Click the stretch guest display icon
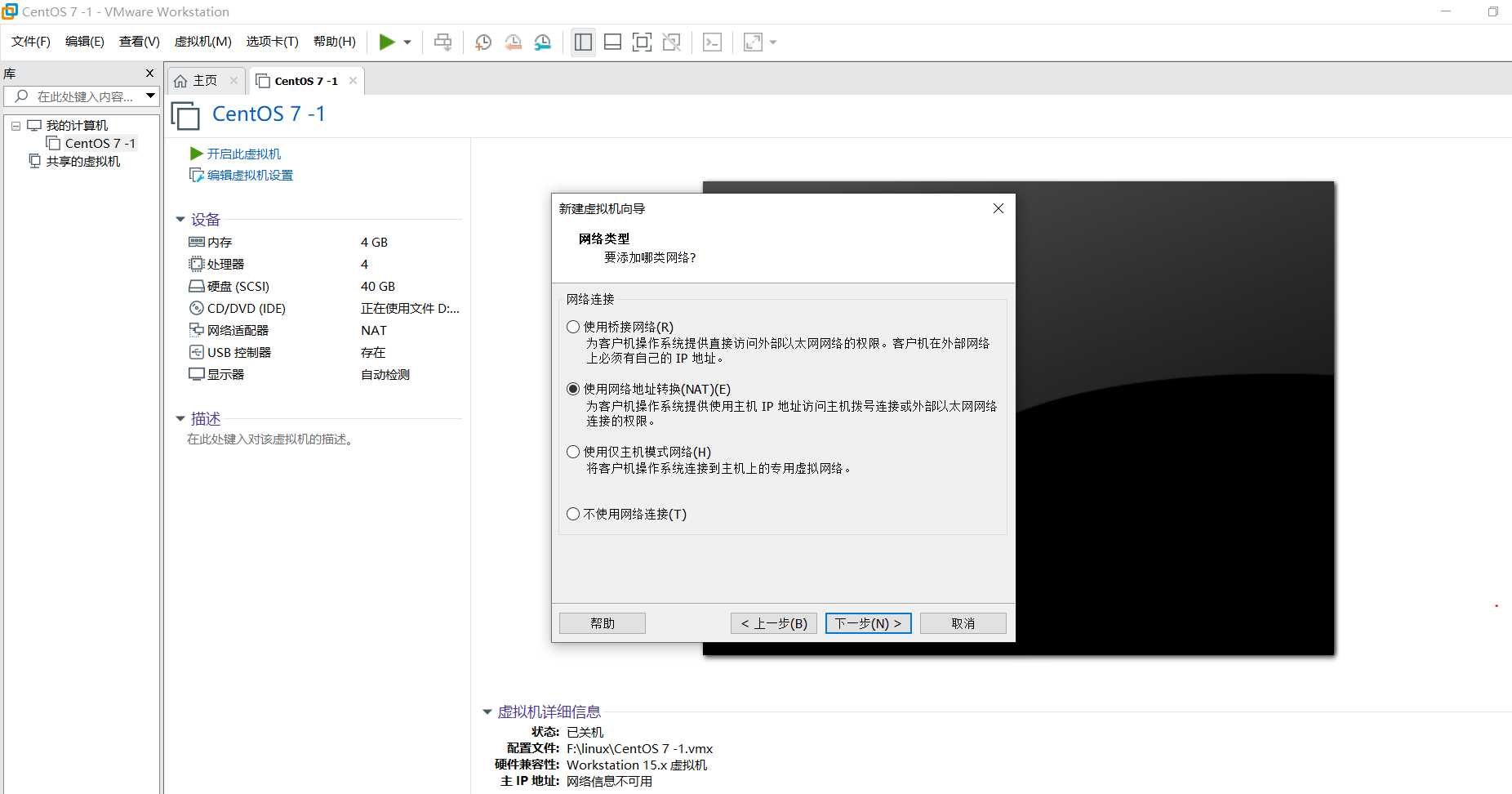The width and height of the screenshot is (1512, 794). point(753,42)
